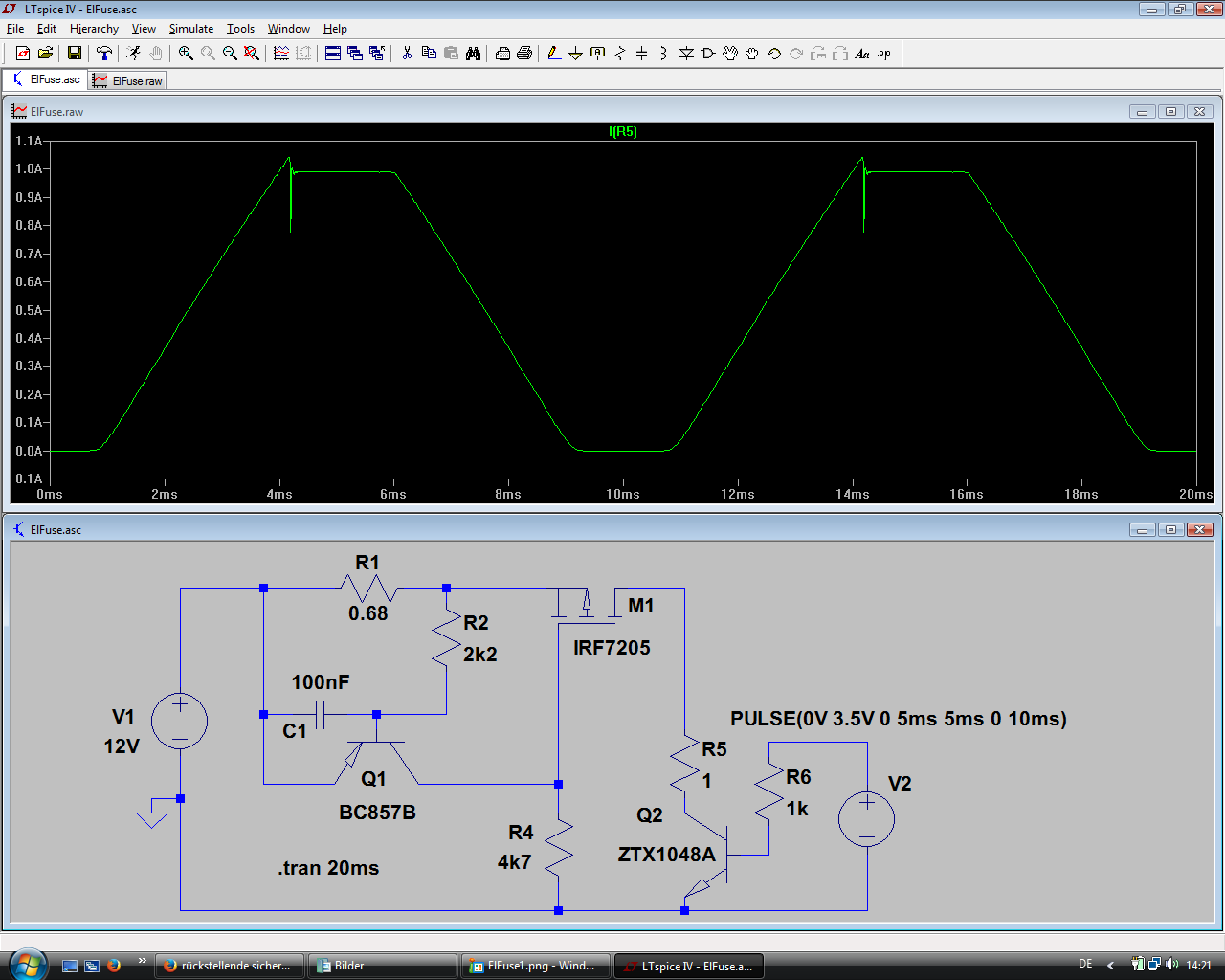Open the File menu
The width and height of the screenshot is (1225, 980).
(15, 29)
